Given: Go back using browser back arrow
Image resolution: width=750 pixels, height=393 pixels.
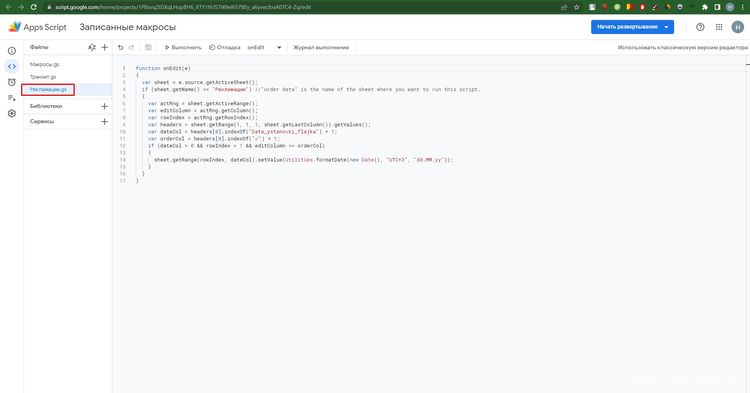Looking at the screenshot, I should [8, 7].
